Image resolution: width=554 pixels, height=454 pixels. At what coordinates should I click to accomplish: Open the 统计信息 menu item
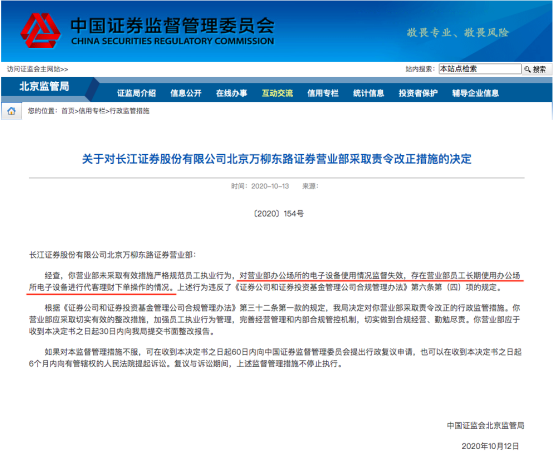tap(369, 93)
